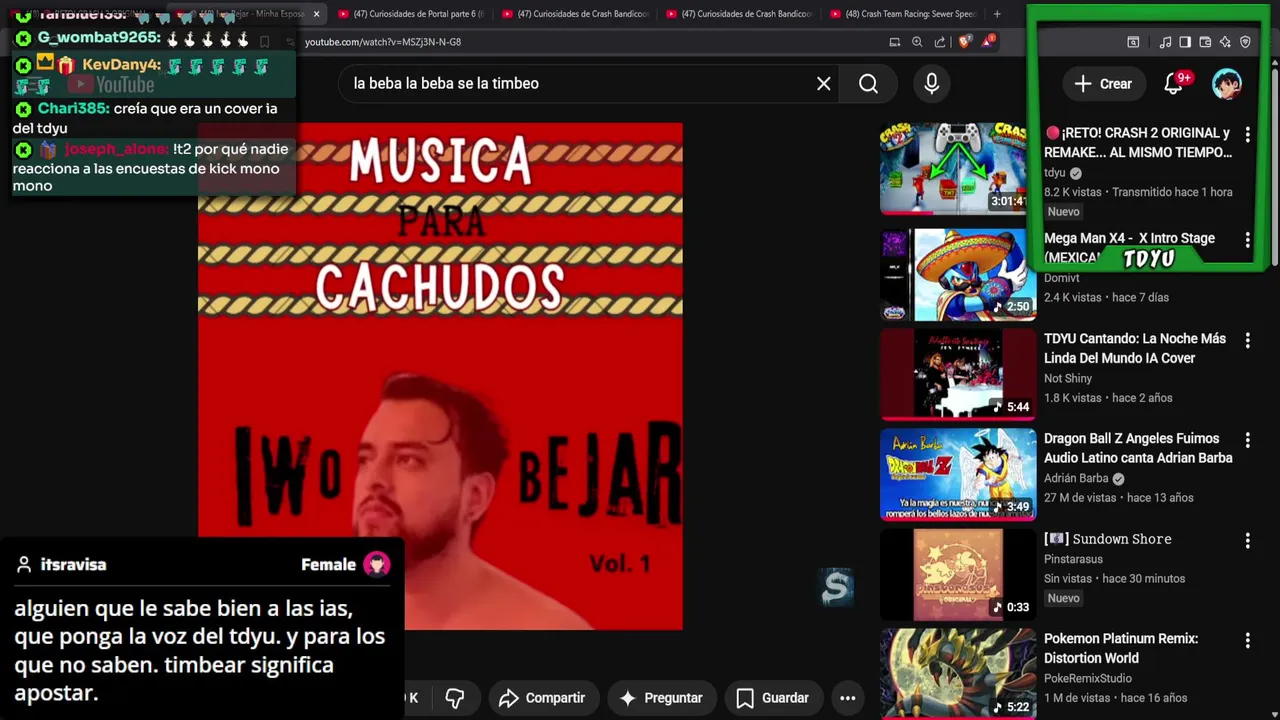Open the Brave Wallet icon
Image resolution: width=1280 pixels, height=720 pixels.
click(x=1205, y=42)
